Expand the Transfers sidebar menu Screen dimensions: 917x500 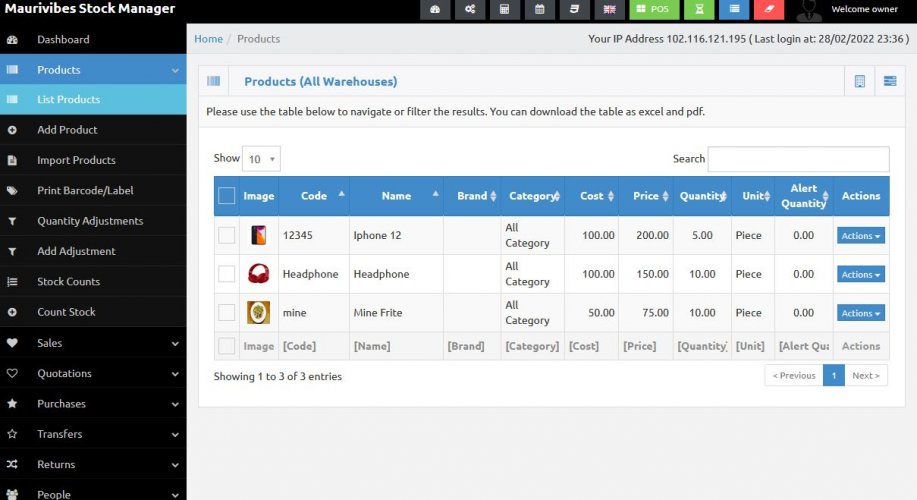[93, 435]
